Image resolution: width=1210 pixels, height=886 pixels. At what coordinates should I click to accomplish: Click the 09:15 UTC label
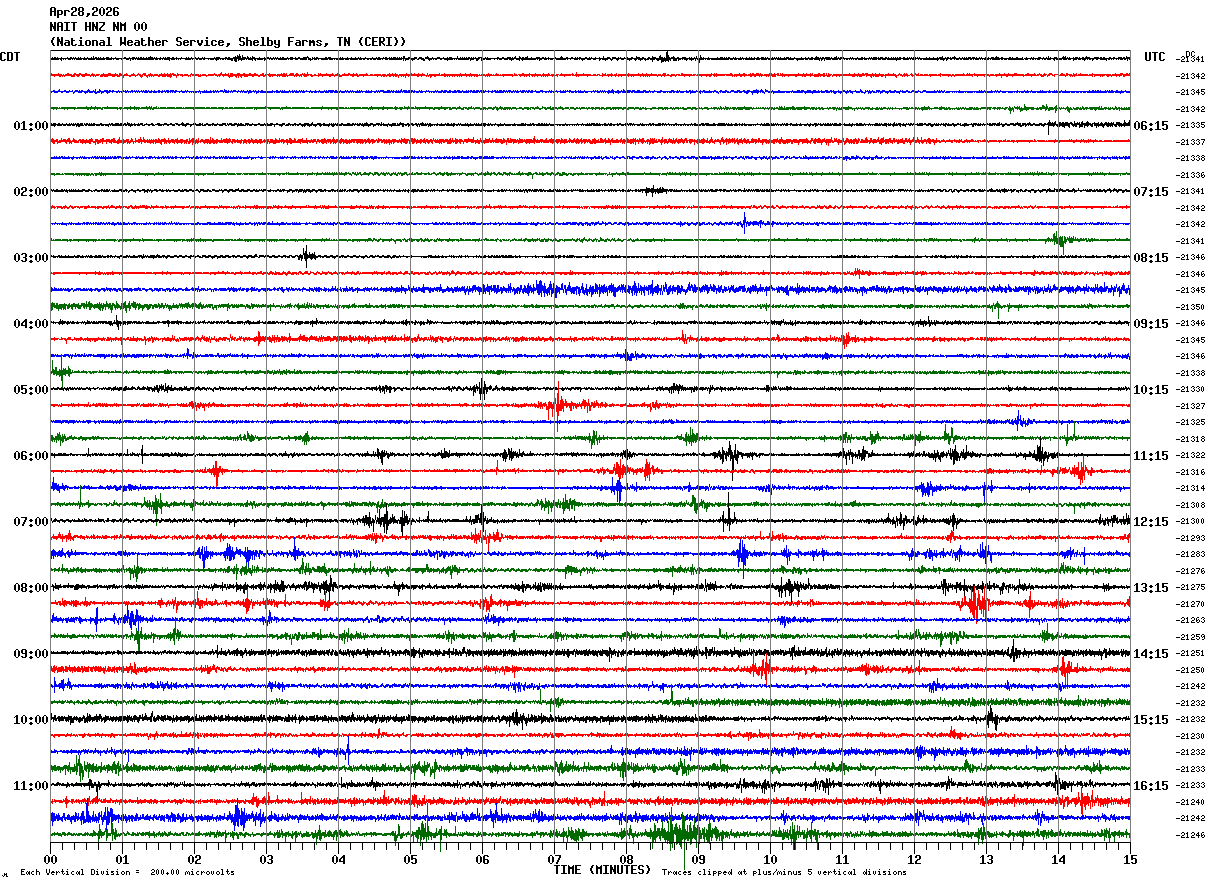pos(1151,324)
